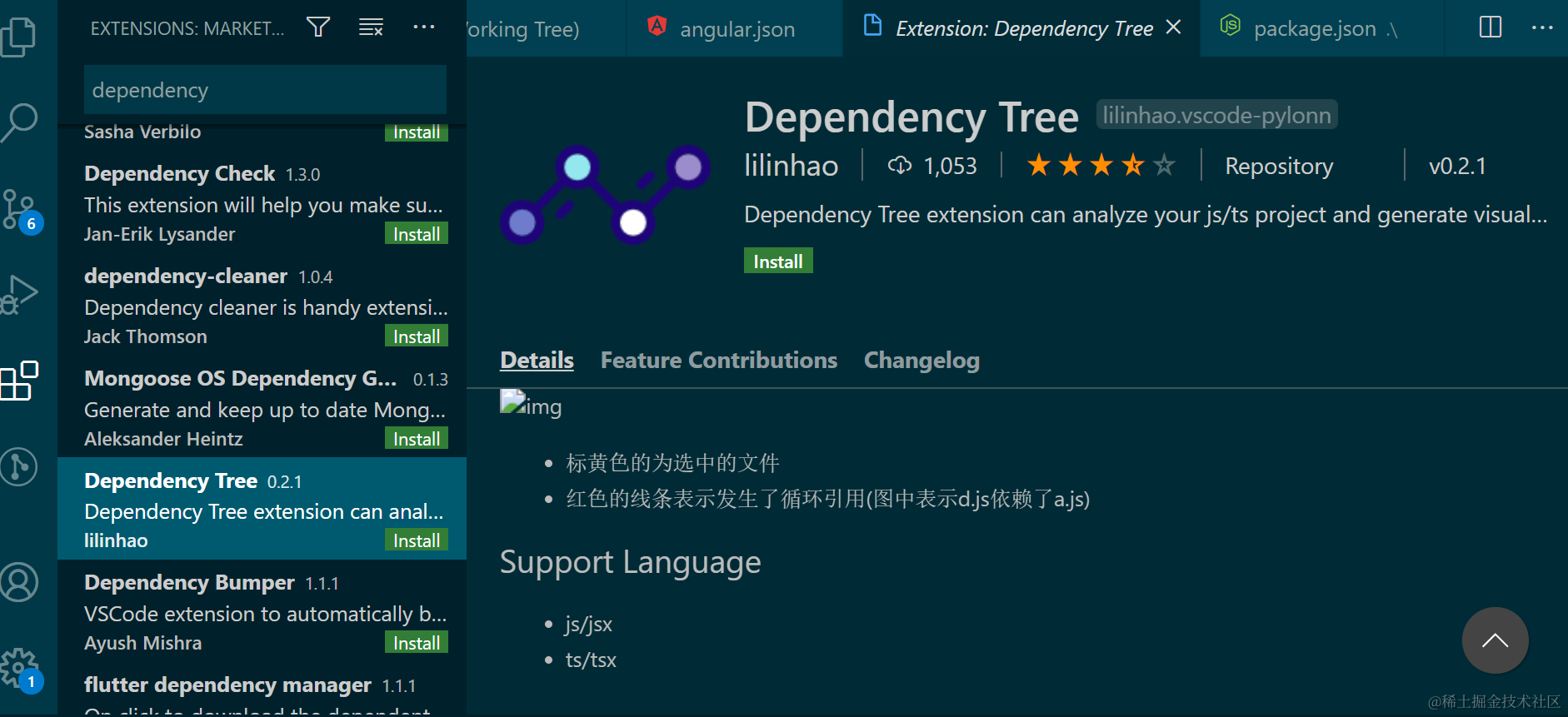
Task: Open the Manage gear icon
Action: pyautogui.click(x=22, y=670)
